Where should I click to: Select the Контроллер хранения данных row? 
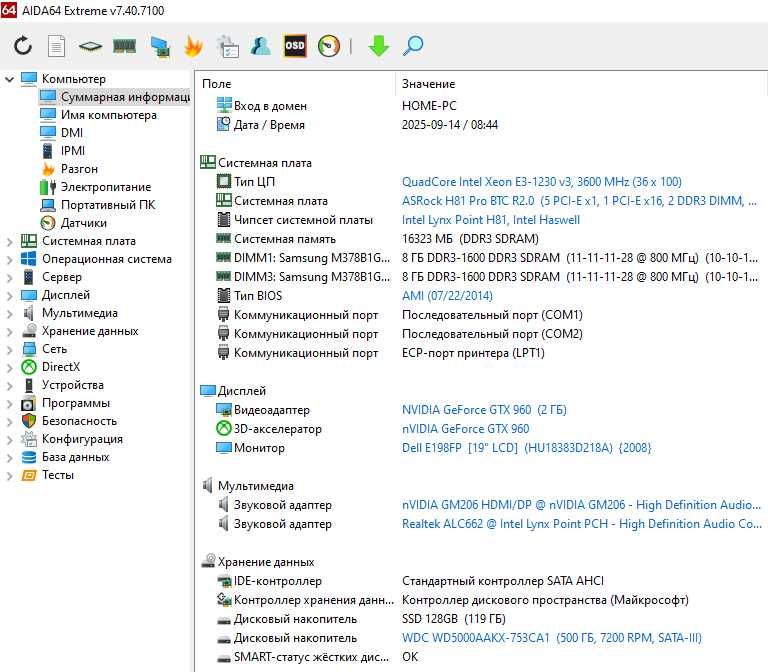point(480,600)
